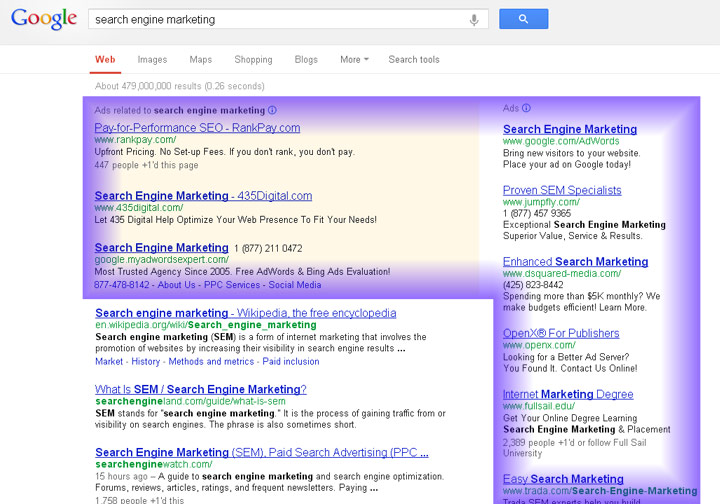
Task: Open the Easy Search Marketing ad
Action: tap(563, 479)
